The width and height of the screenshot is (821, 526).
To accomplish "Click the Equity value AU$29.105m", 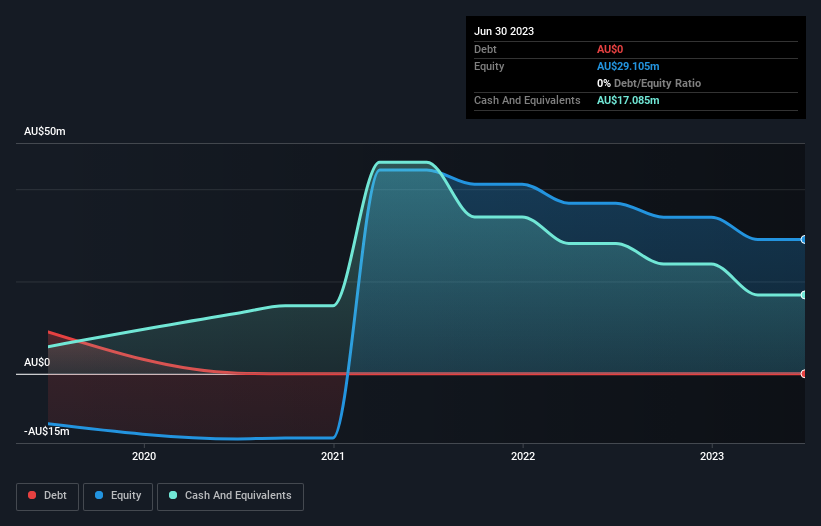I will (628, 66).
